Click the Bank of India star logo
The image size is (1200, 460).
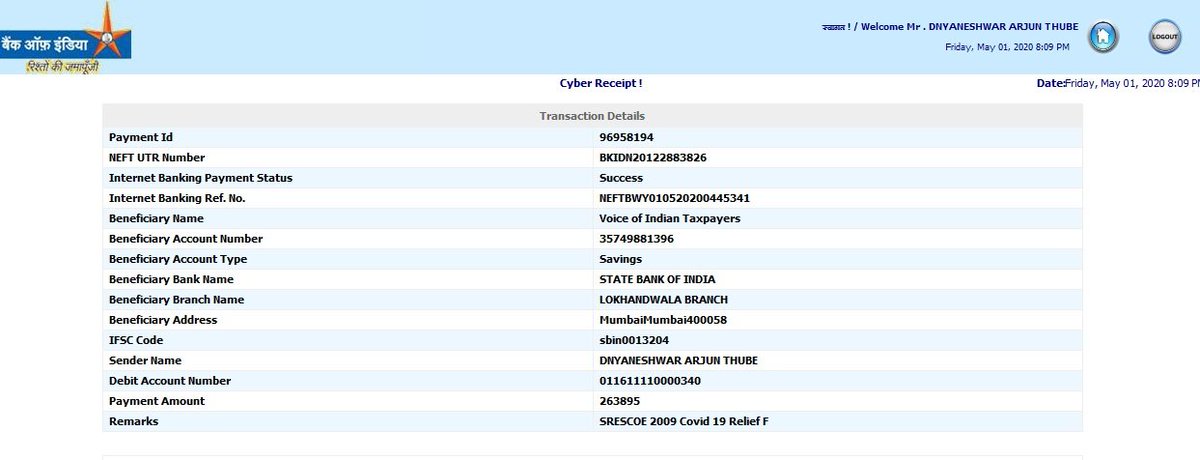click(65, 38)
